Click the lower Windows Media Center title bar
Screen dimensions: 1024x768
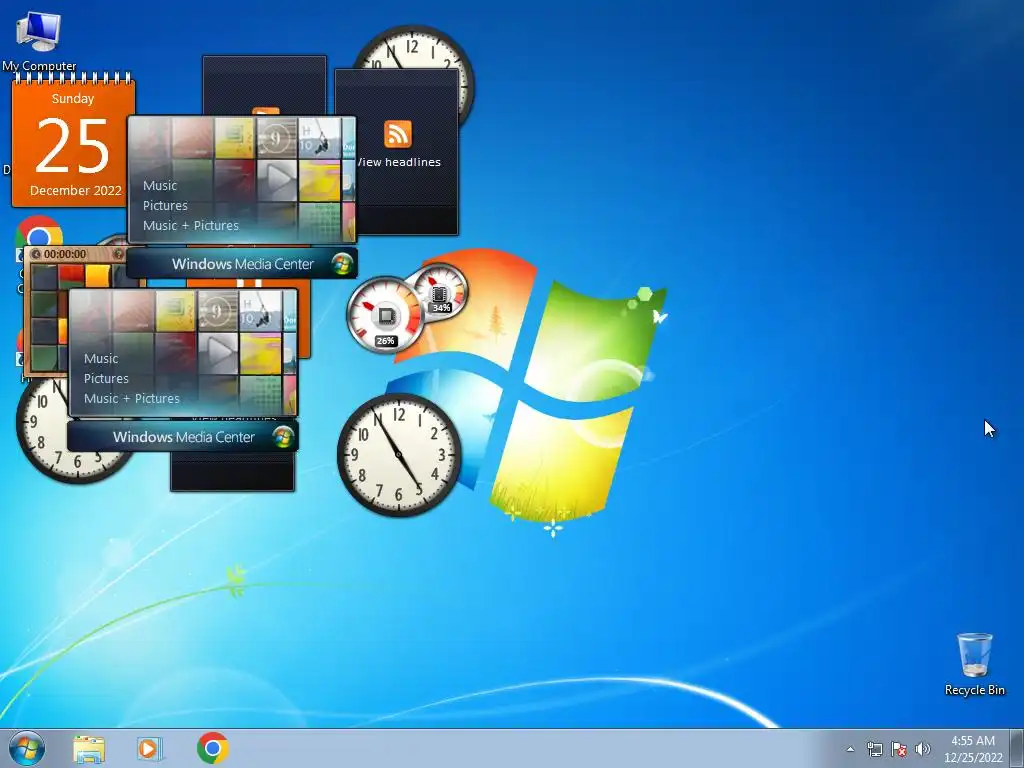point(183,437)
